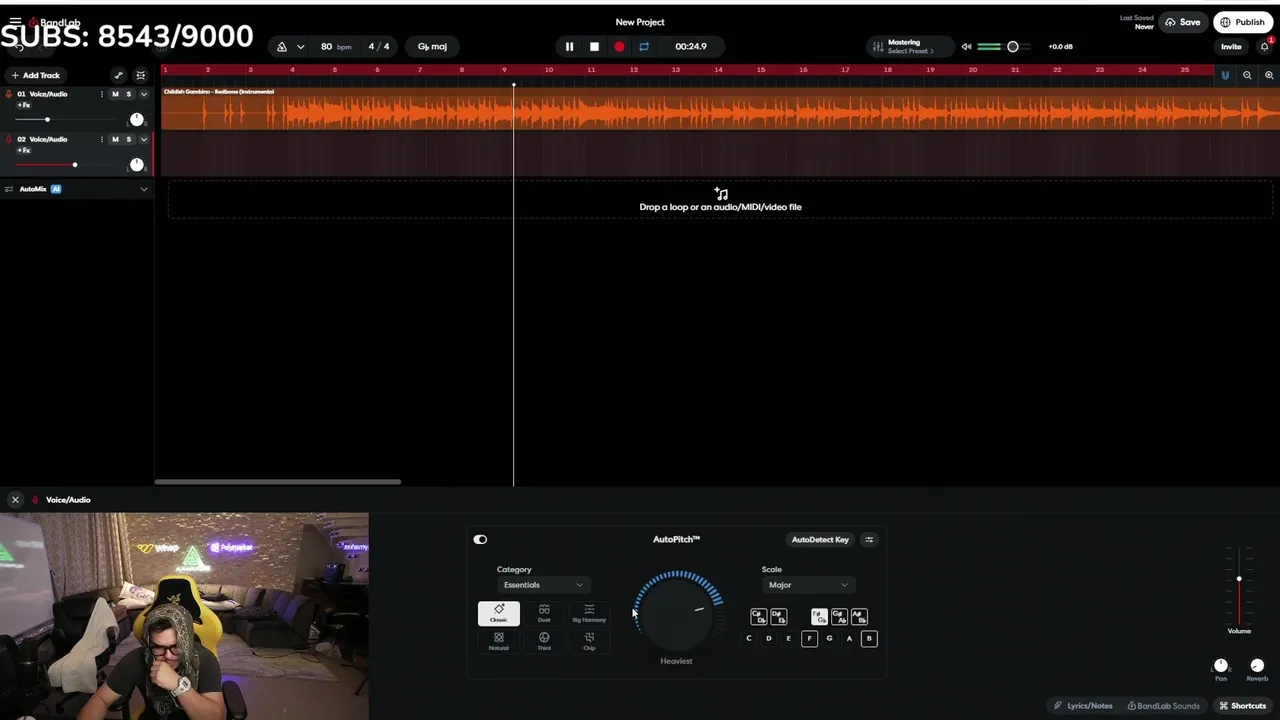Screen dimensions: 1280x720
Task: Open AutoPitch settings sliders icon
Action: [869, 540]
